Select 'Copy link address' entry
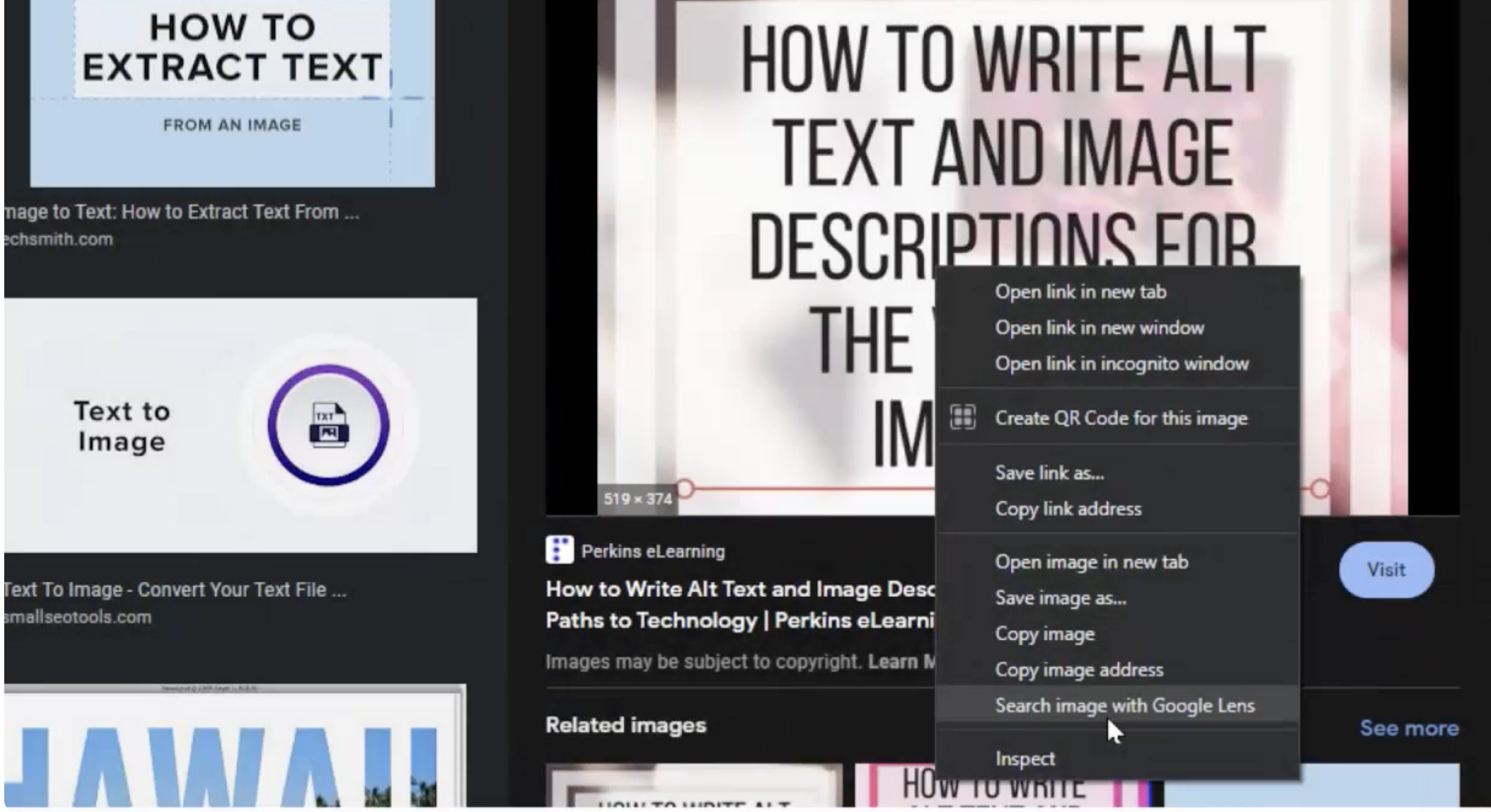 coord(1068,508)
